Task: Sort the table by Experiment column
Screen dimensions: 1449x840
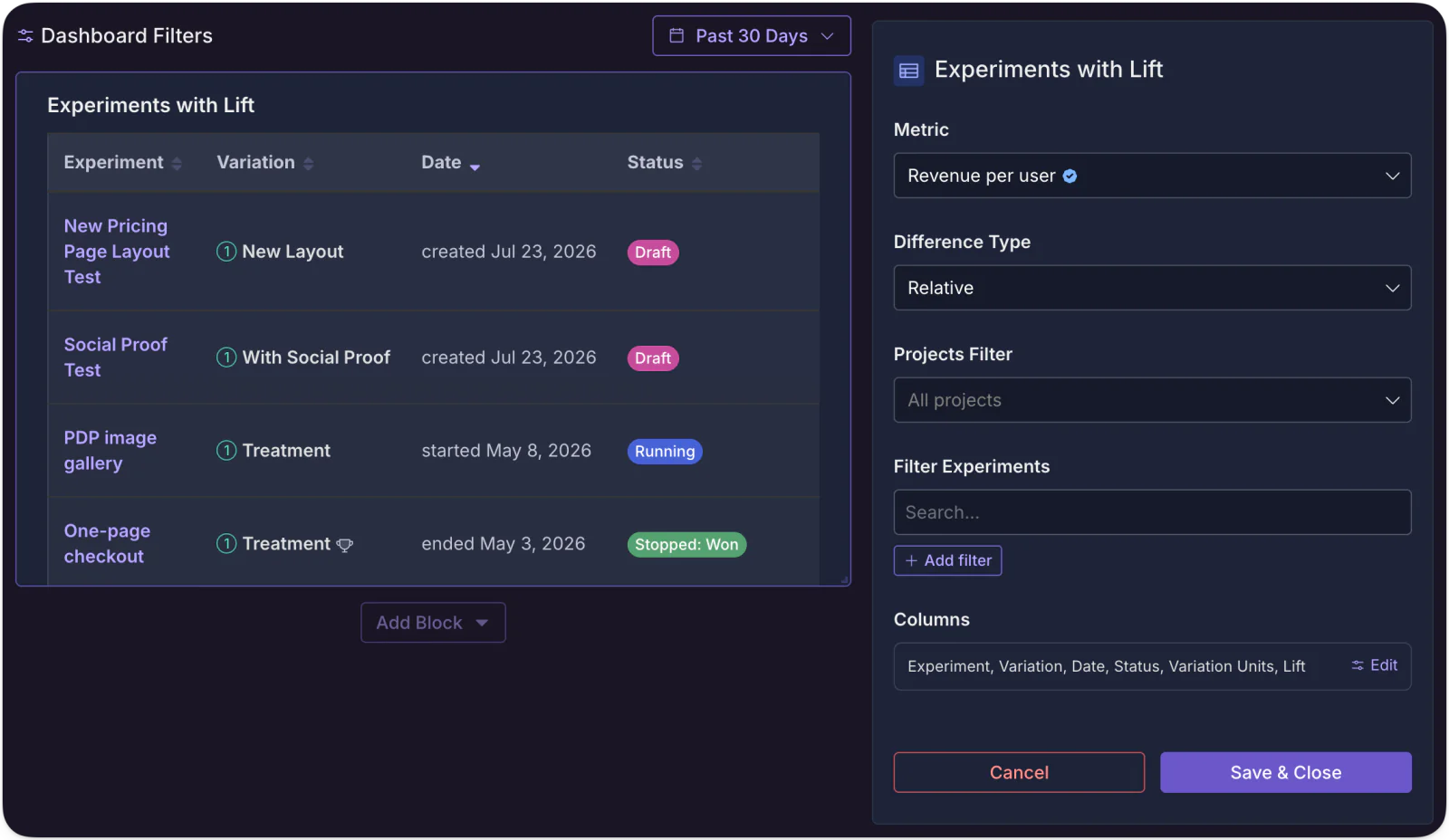Action: [x=123, y=163]
